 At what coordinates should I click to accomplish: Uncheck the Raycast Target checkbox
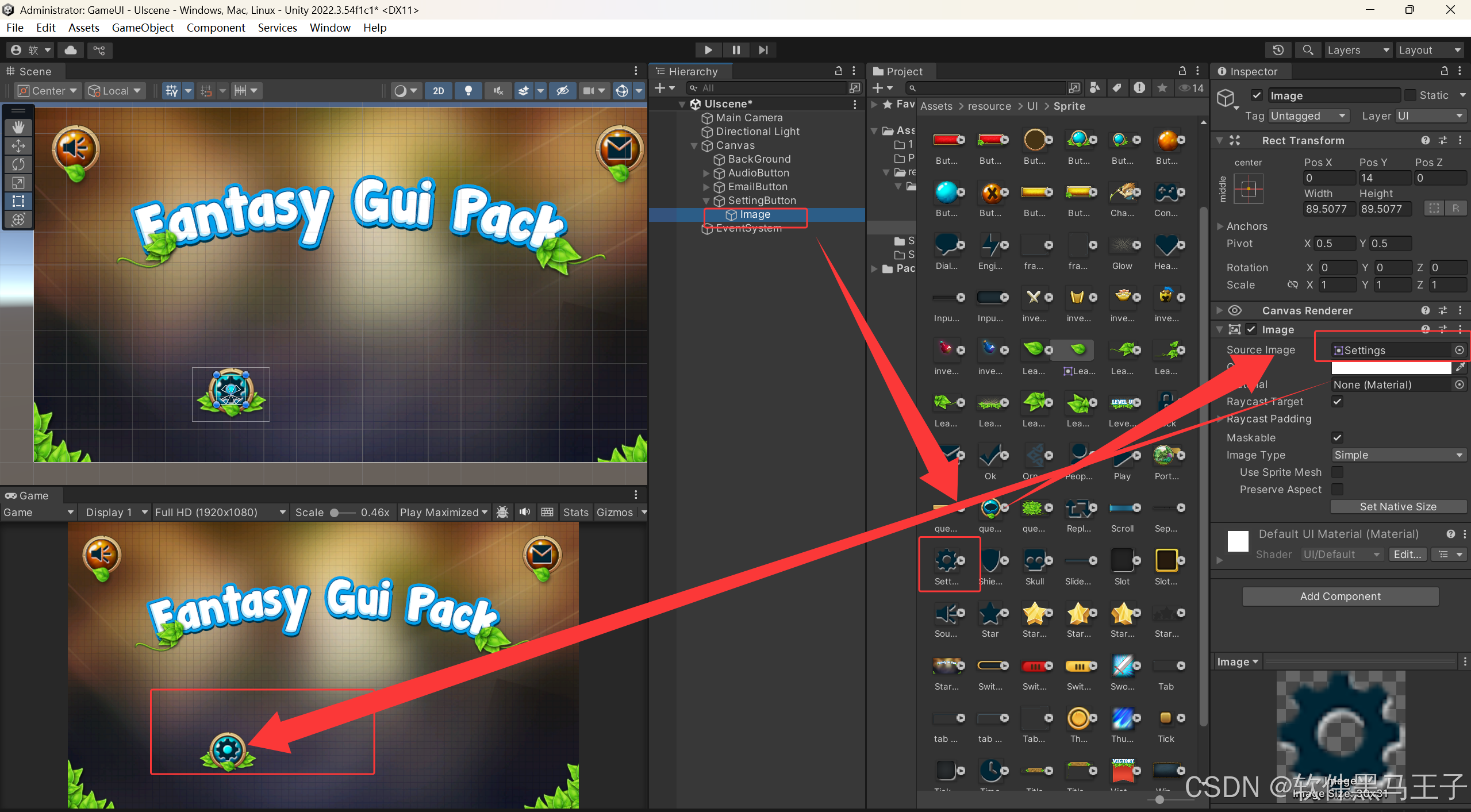click(x=1338, y=402)
